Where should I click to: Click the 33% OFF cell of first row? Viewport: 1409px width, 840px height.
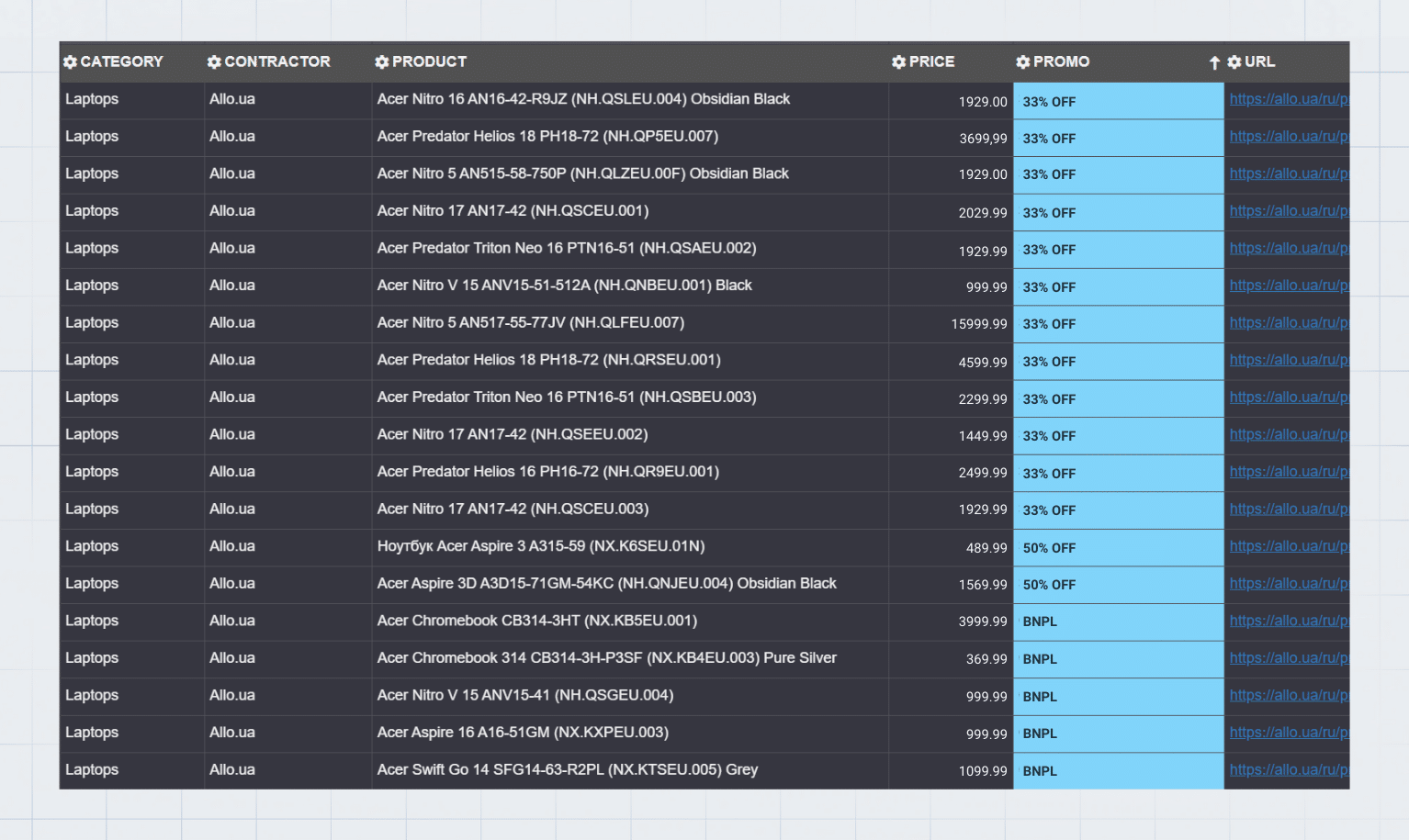pos(1117,102)
